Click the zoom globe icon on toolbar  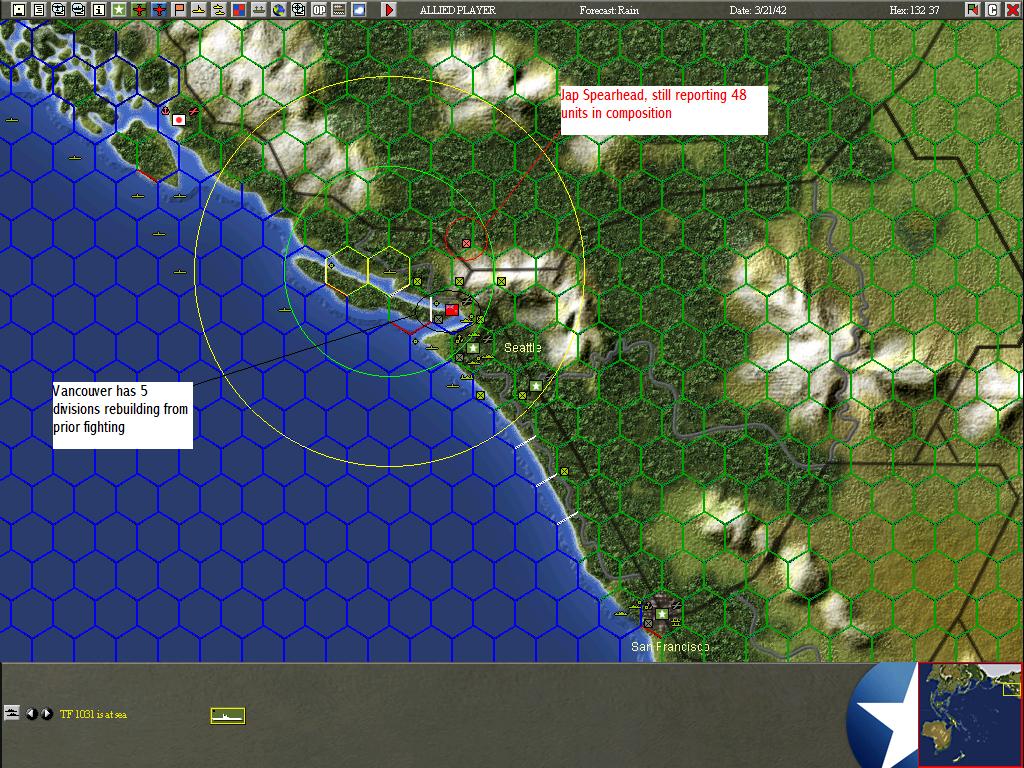point(279,9)
